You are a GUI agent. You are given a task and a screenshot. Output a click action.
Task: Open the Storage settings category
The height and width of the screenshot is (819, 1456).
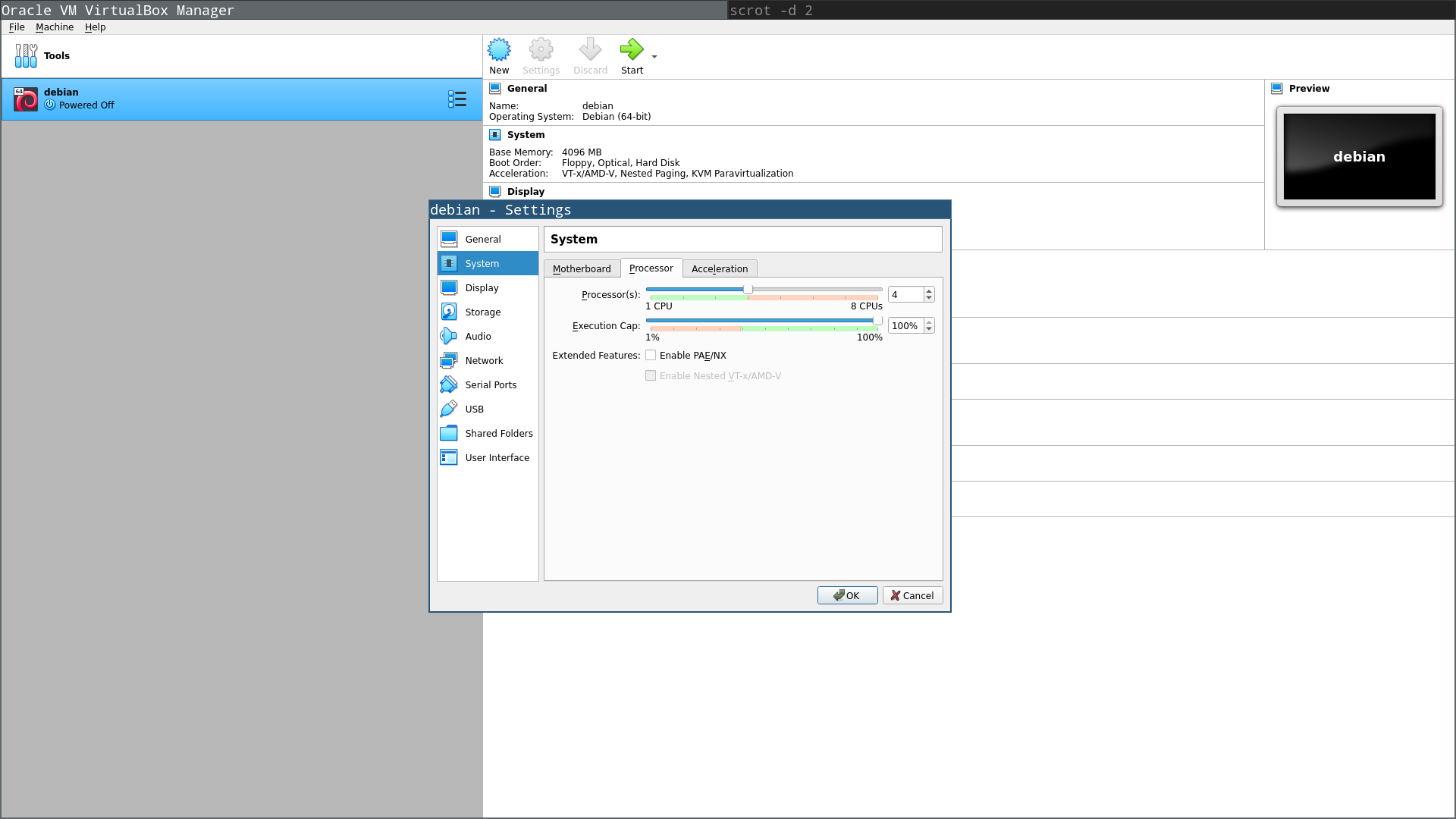coord(488,312)
